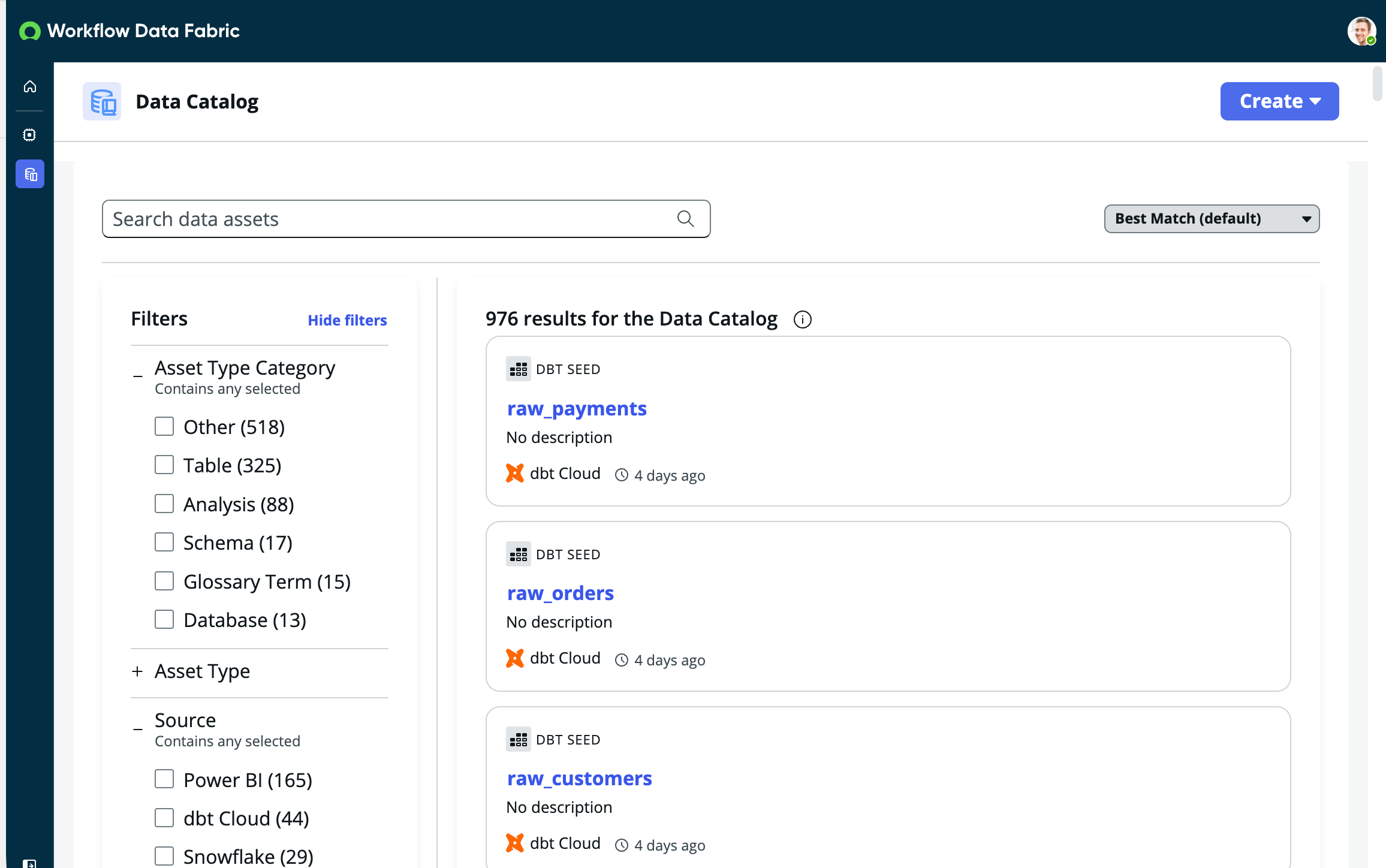This screenshot has width=1386, height=868.
Task: Check the Snowflake (29) source filter
Action: [x=164, y=856]
